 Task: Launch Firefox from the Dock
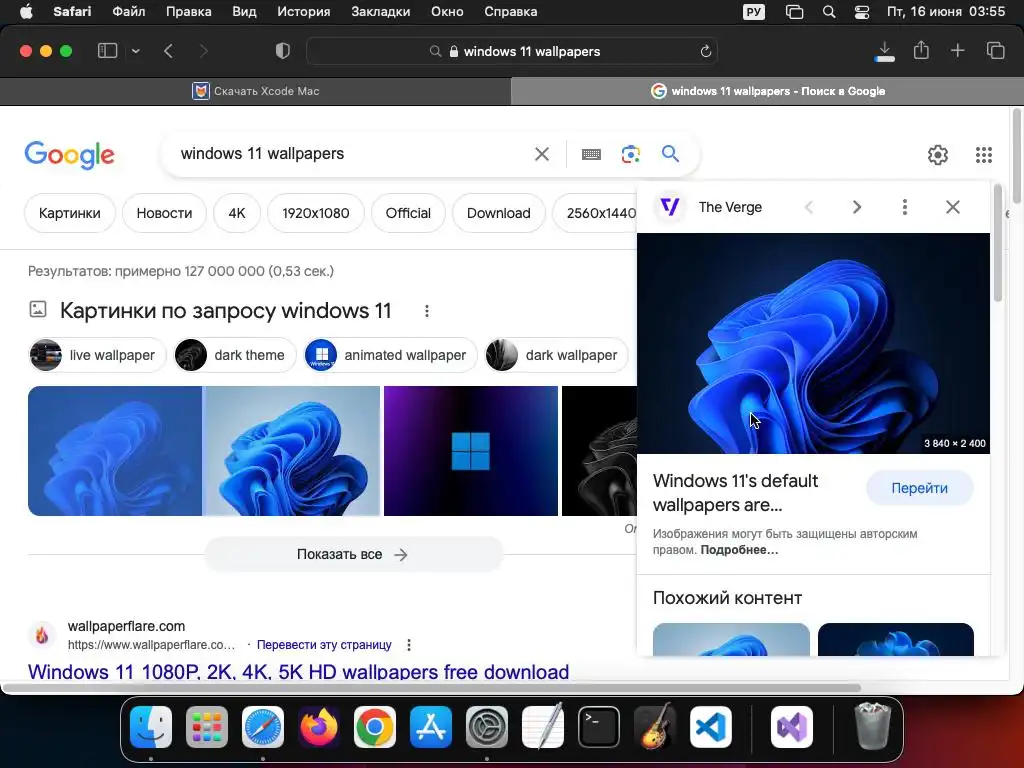(x=319, y=727)
